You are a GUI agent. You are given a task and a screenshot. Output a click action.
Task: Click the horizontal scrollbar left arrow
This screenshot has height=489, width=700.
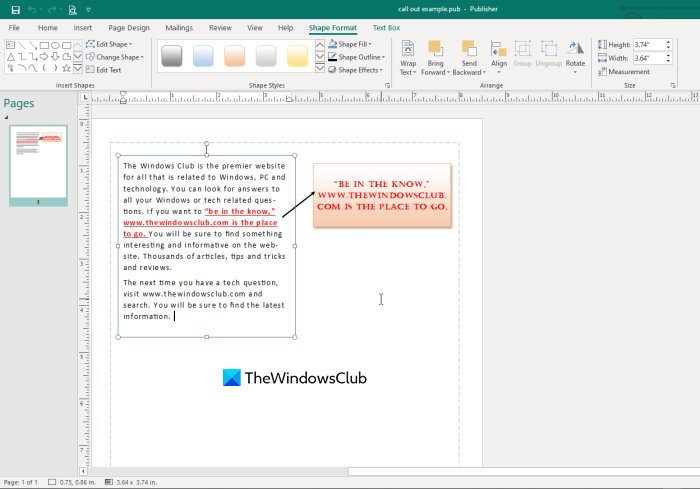pyautogui.click(x=83, y=471)
